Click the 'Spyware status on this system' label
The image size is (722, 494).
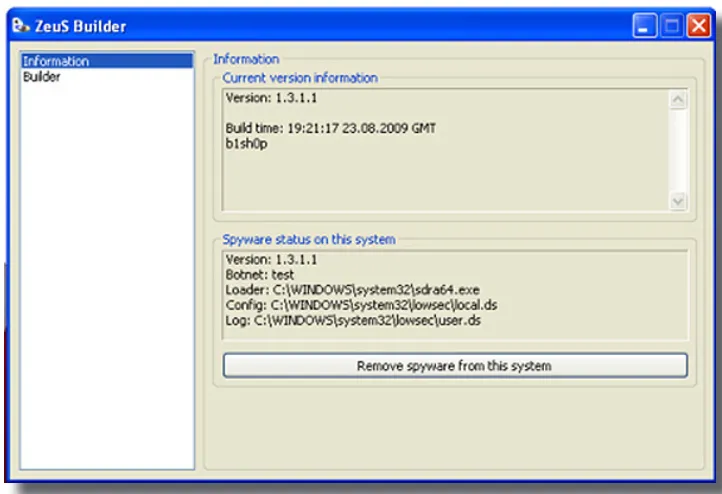(x=309, y=239)
